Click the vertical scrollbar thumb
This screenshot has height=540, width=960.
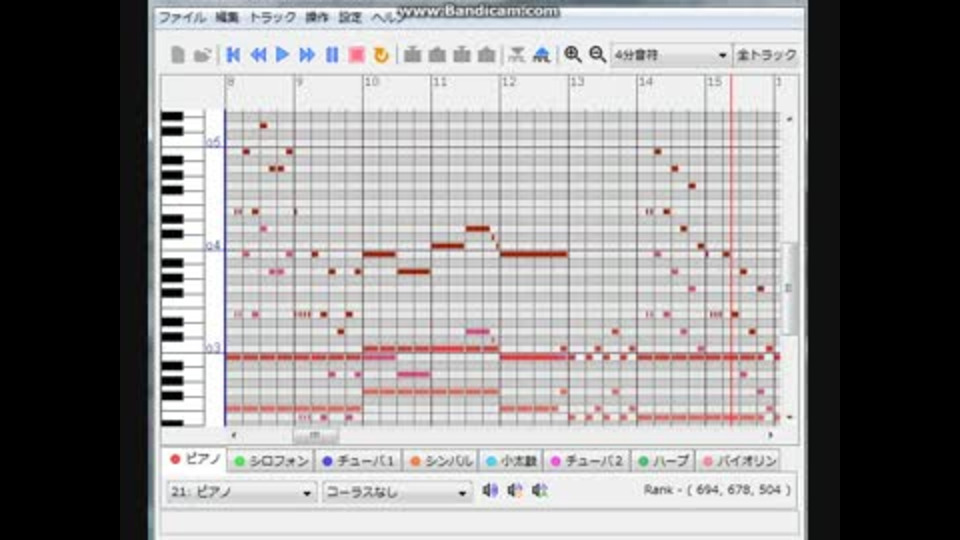(790, 288)
